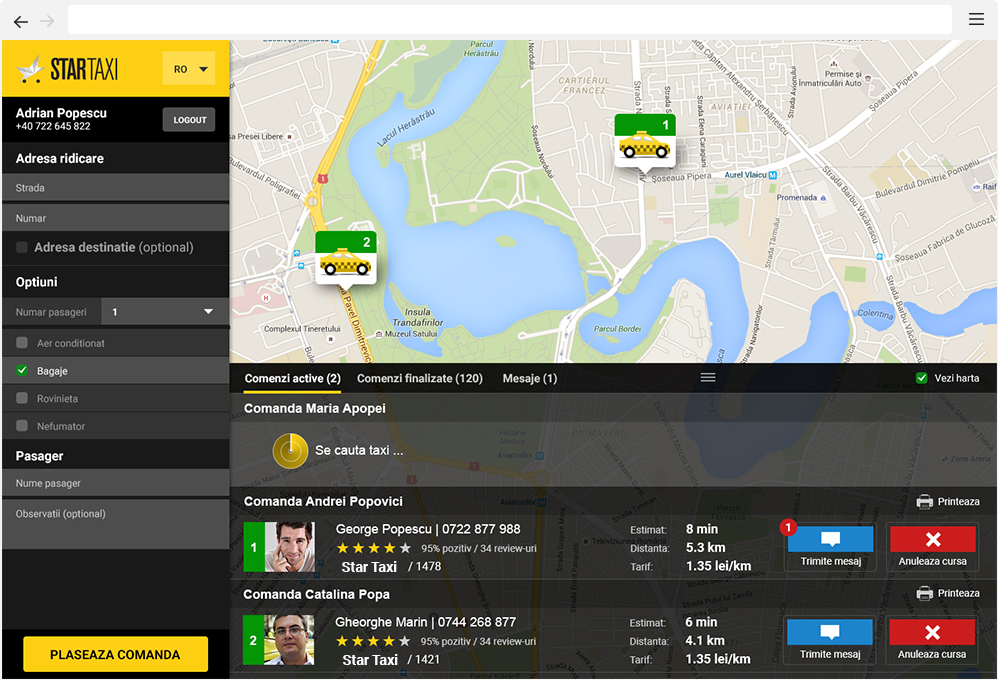Click the Comanda Andrei Popovici header
Screen dimensions: 998x680
(323, 502)
